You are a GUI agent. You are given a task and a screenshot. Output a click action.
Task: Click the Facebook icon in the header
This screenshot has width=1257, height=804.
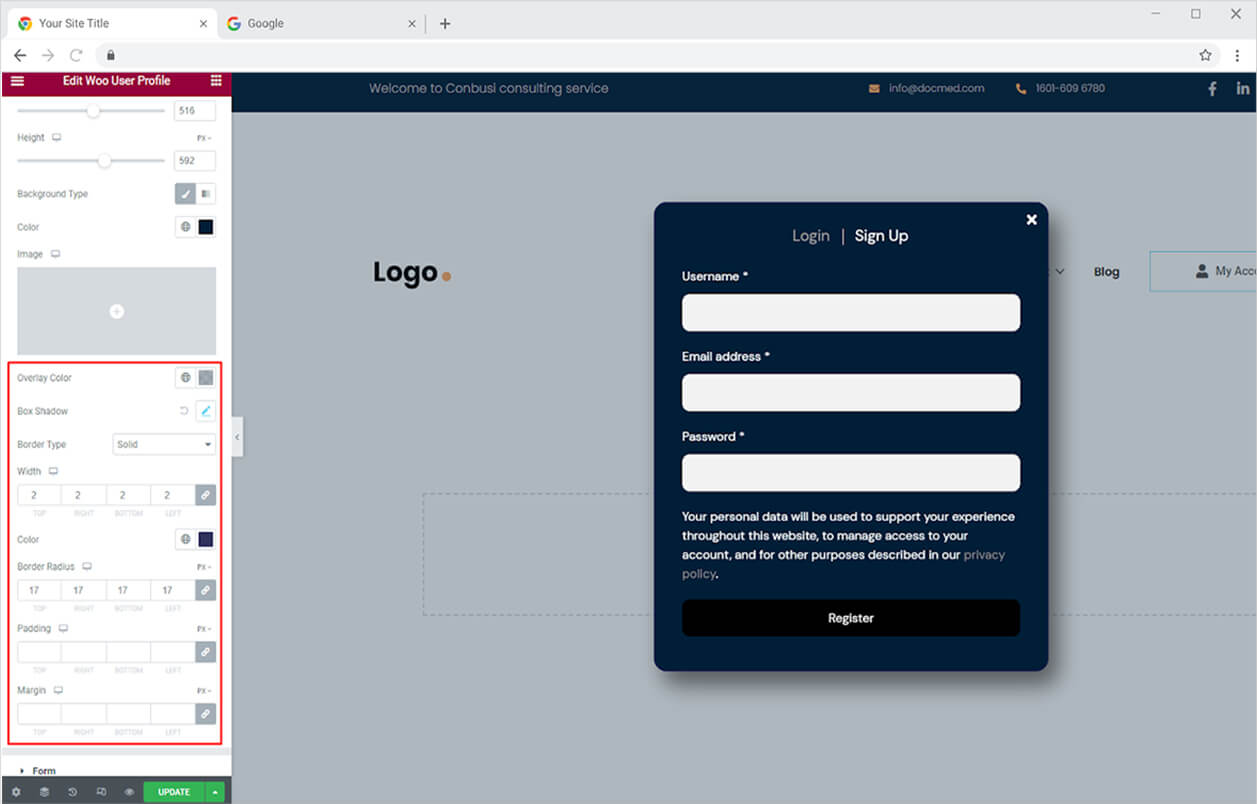pyautogui.click(x=1212, y=89)
